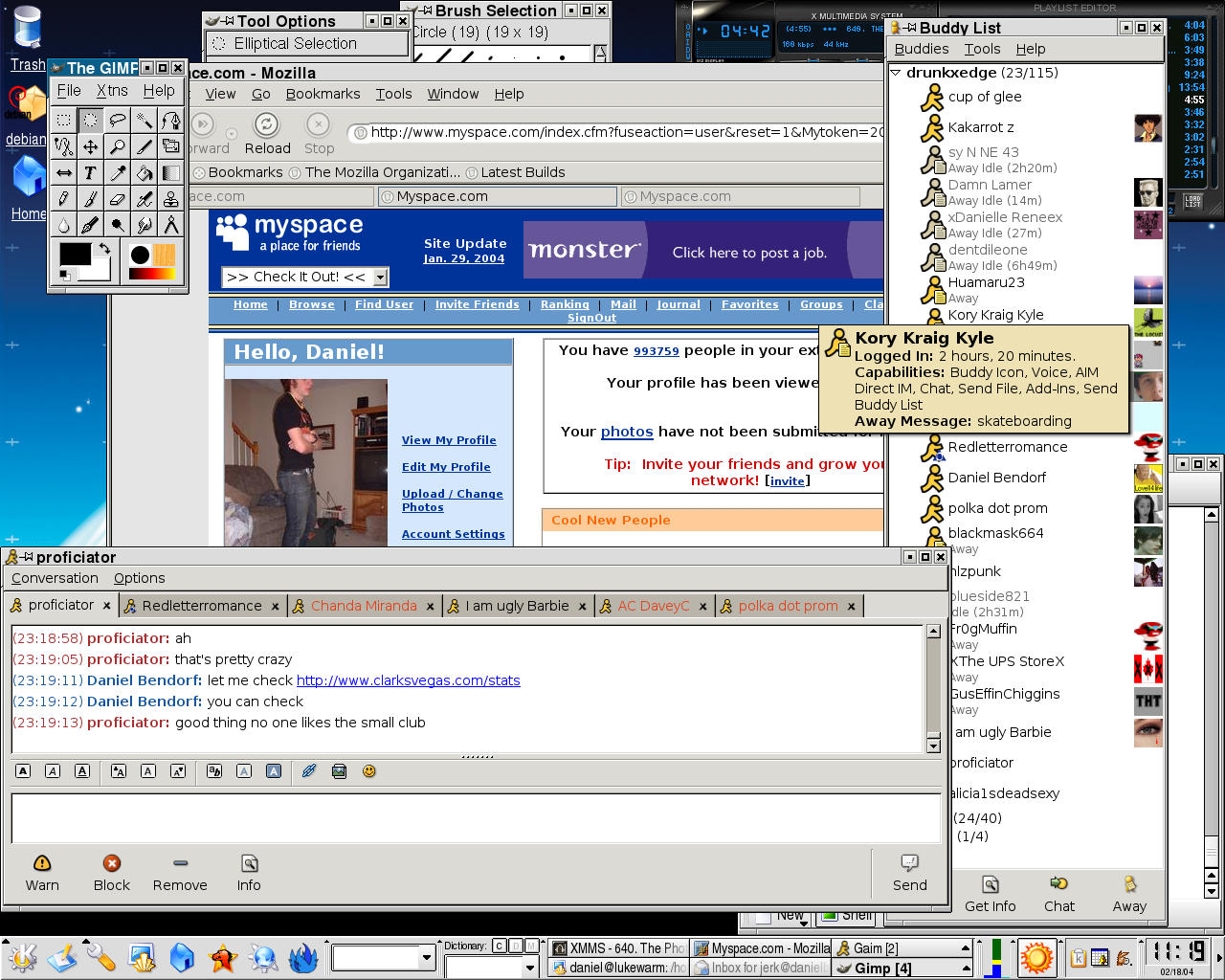This screenshot has height=980, width=1225.
Task: Send the message in Gaim conversation
Action: click(909, 873)
